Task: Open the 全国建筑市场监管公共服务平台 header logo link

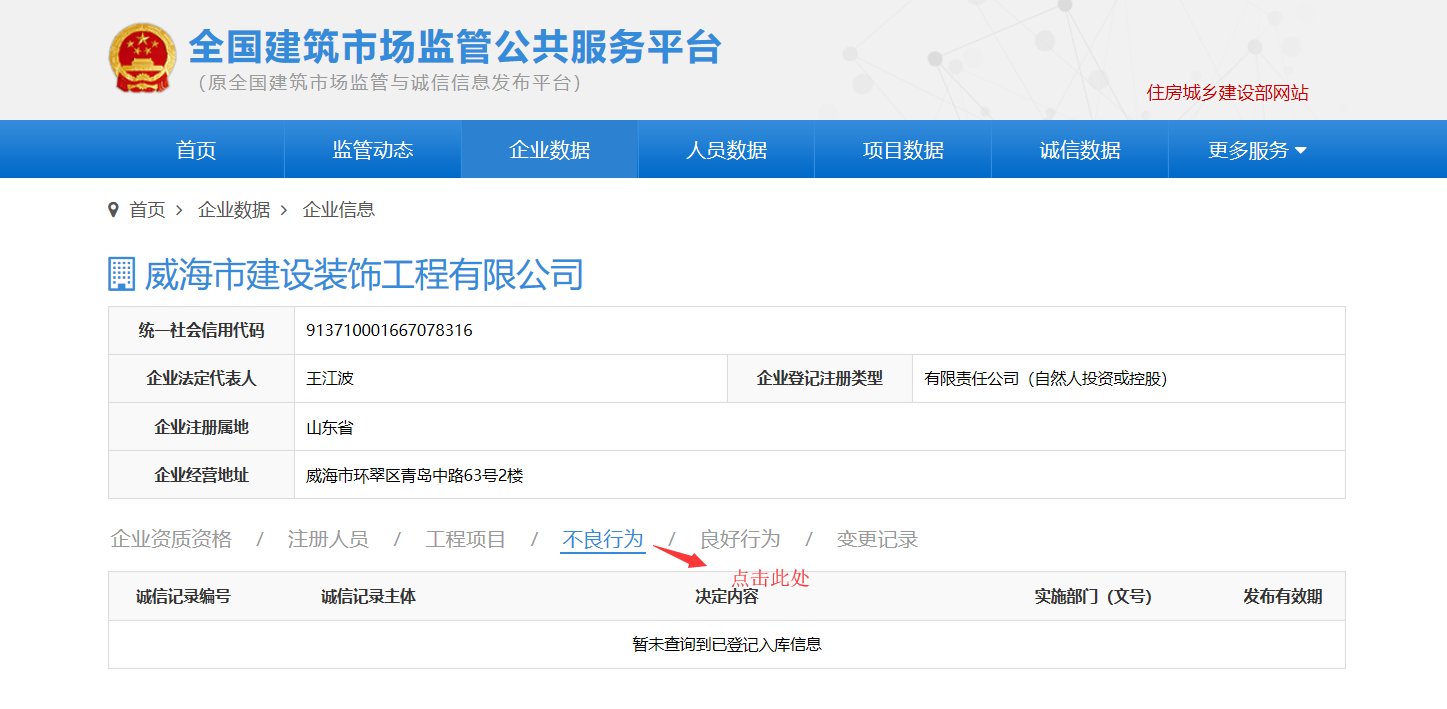Action: pyautogui.click(x=452, y=48)
